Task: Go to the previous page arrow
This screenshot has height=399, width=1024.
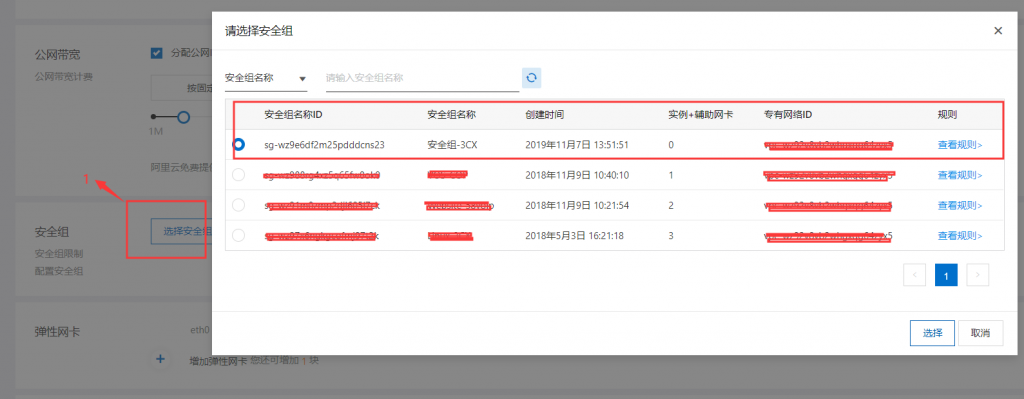Action: [x=914, y=275]
